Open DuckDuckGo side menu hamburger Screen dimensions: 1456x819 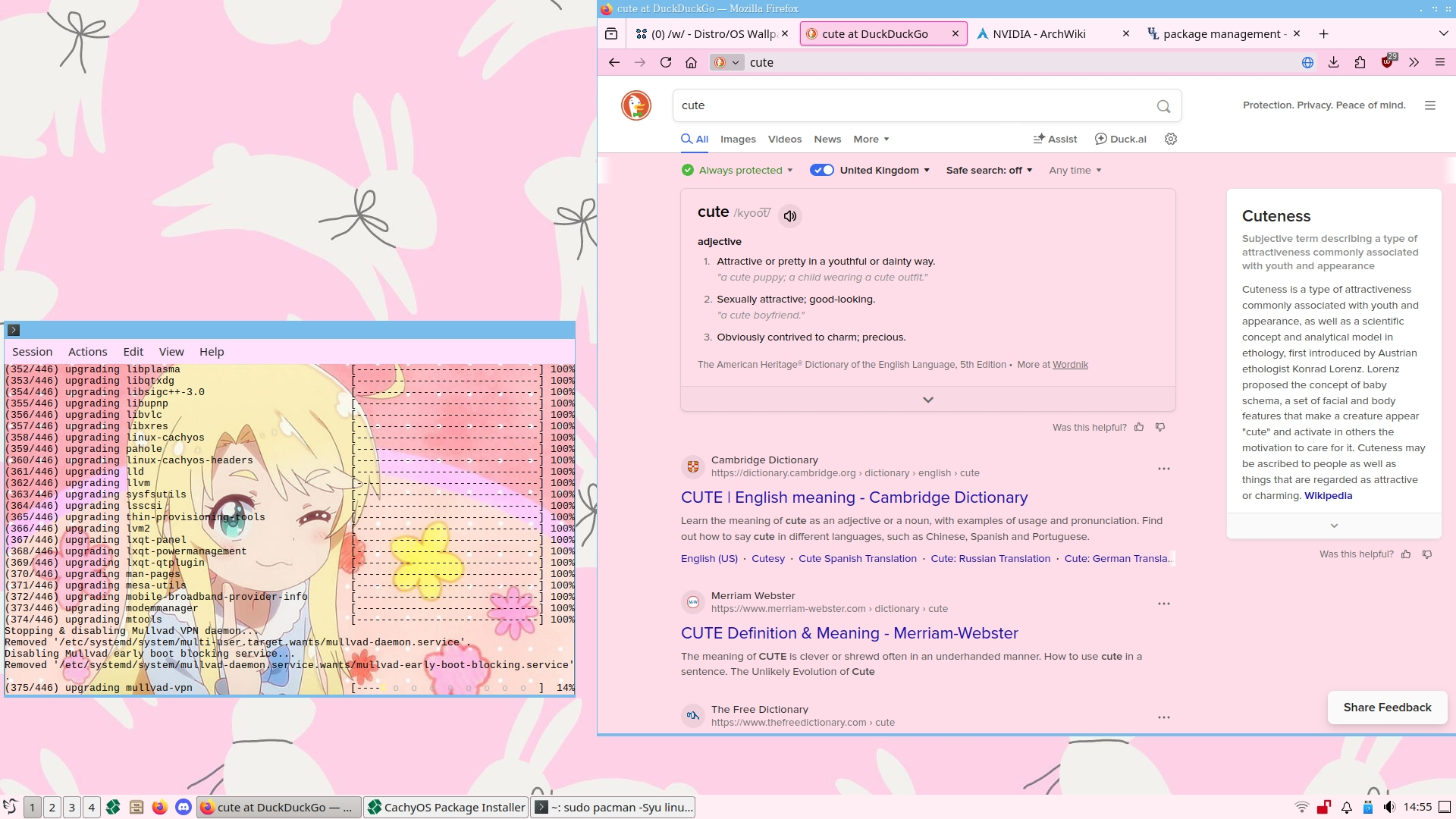1430,105
